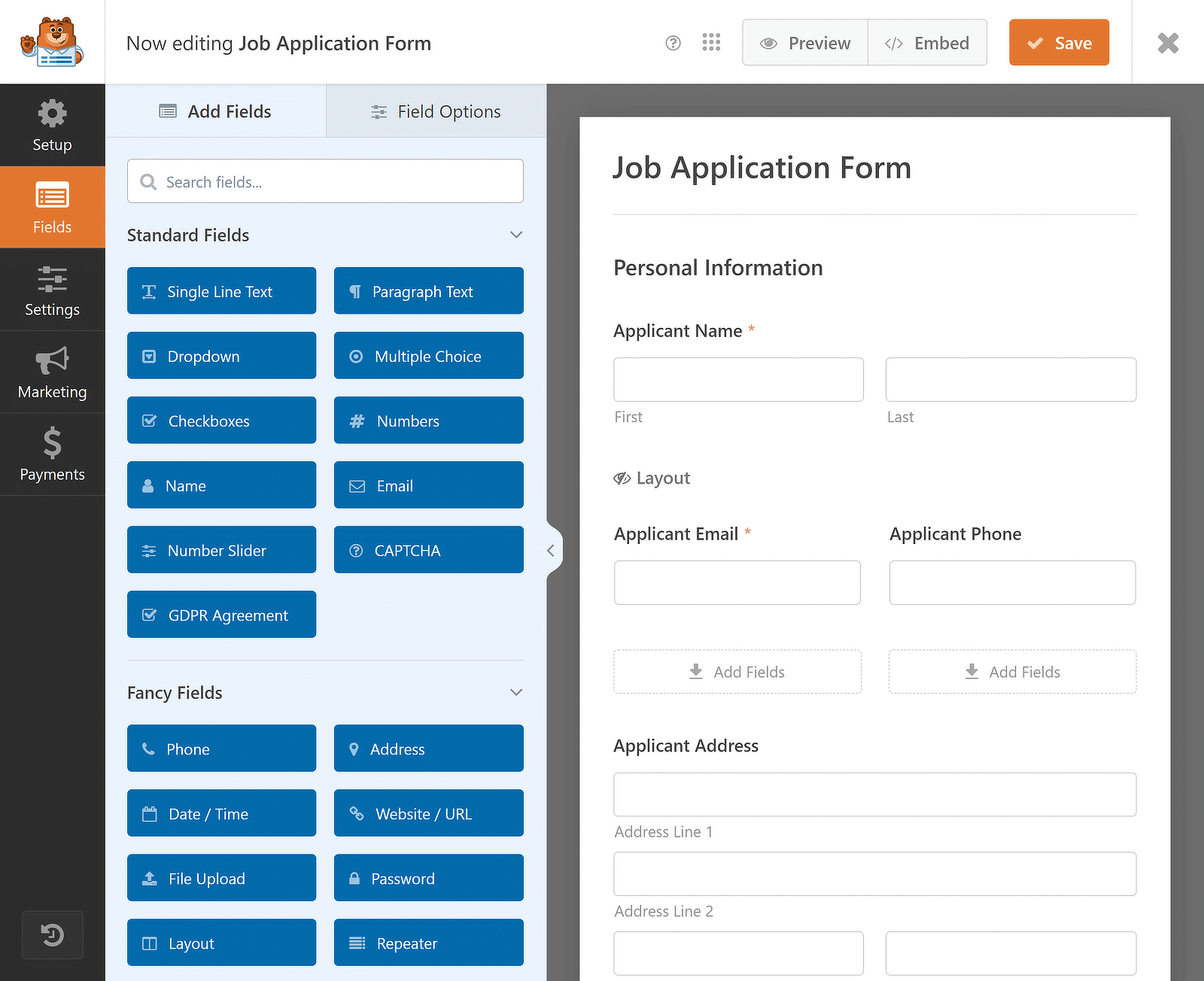The image size is (1204, 981).
Task: Save the Job Application Form
Action: click(x=1059, y=42)
